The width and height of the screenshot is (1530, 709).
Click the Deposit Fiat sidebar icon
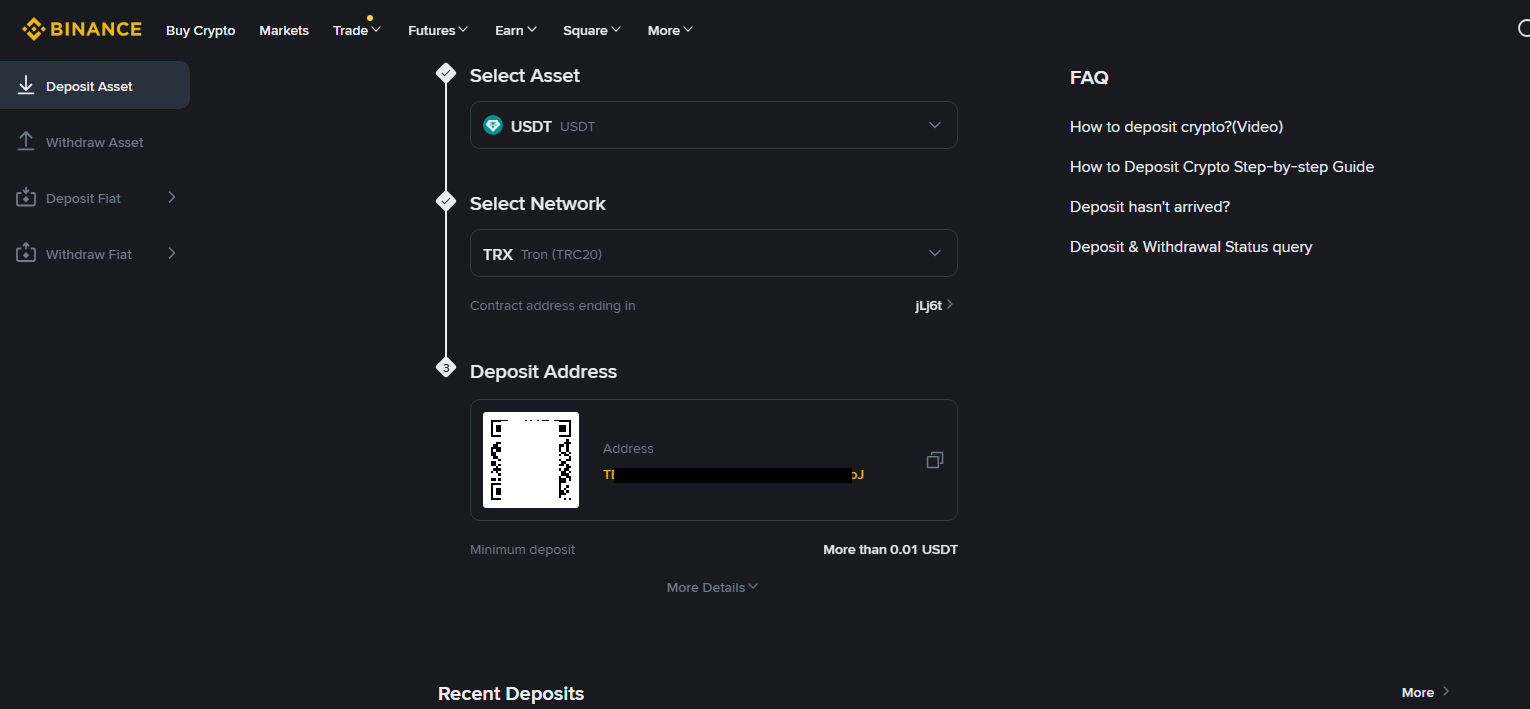26,198
